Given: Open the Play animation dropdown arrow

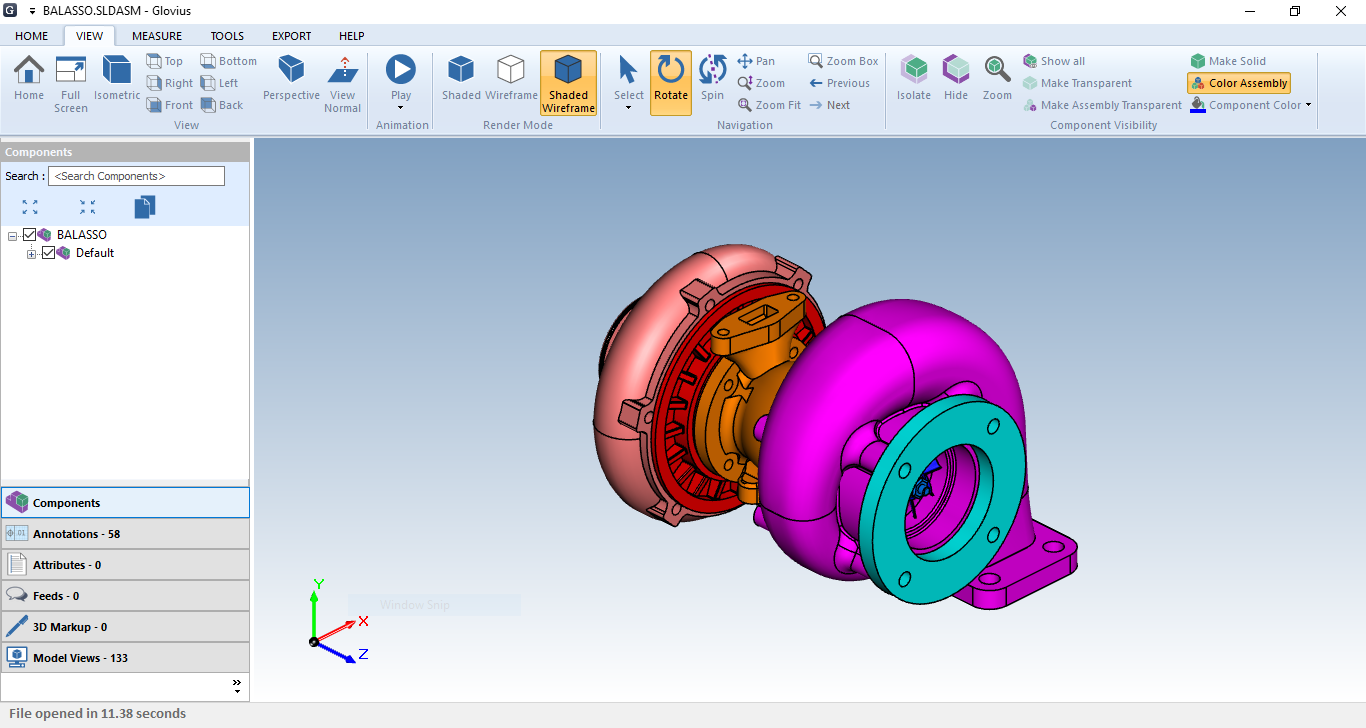Looking at the screenshot, I should [400, 108].
